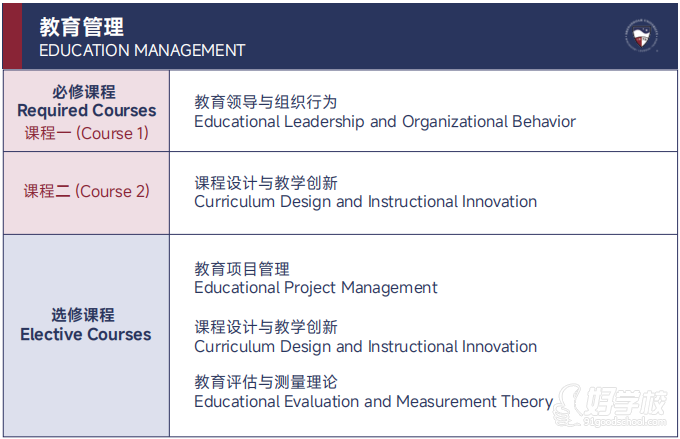Select the 教育管理 header title
Screen dimensions: 680x439
click(x=82, y=26)
